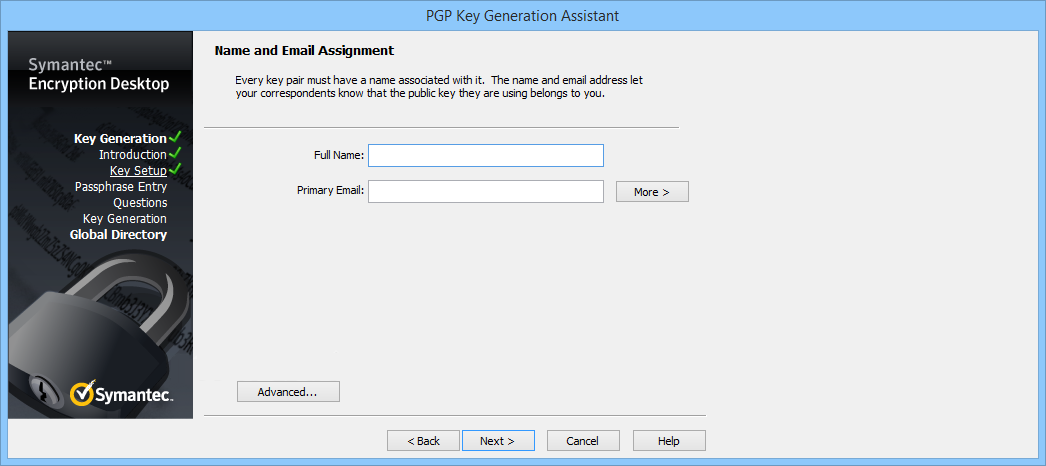Click the checkmark beside bold Key Generation heading

175,137
